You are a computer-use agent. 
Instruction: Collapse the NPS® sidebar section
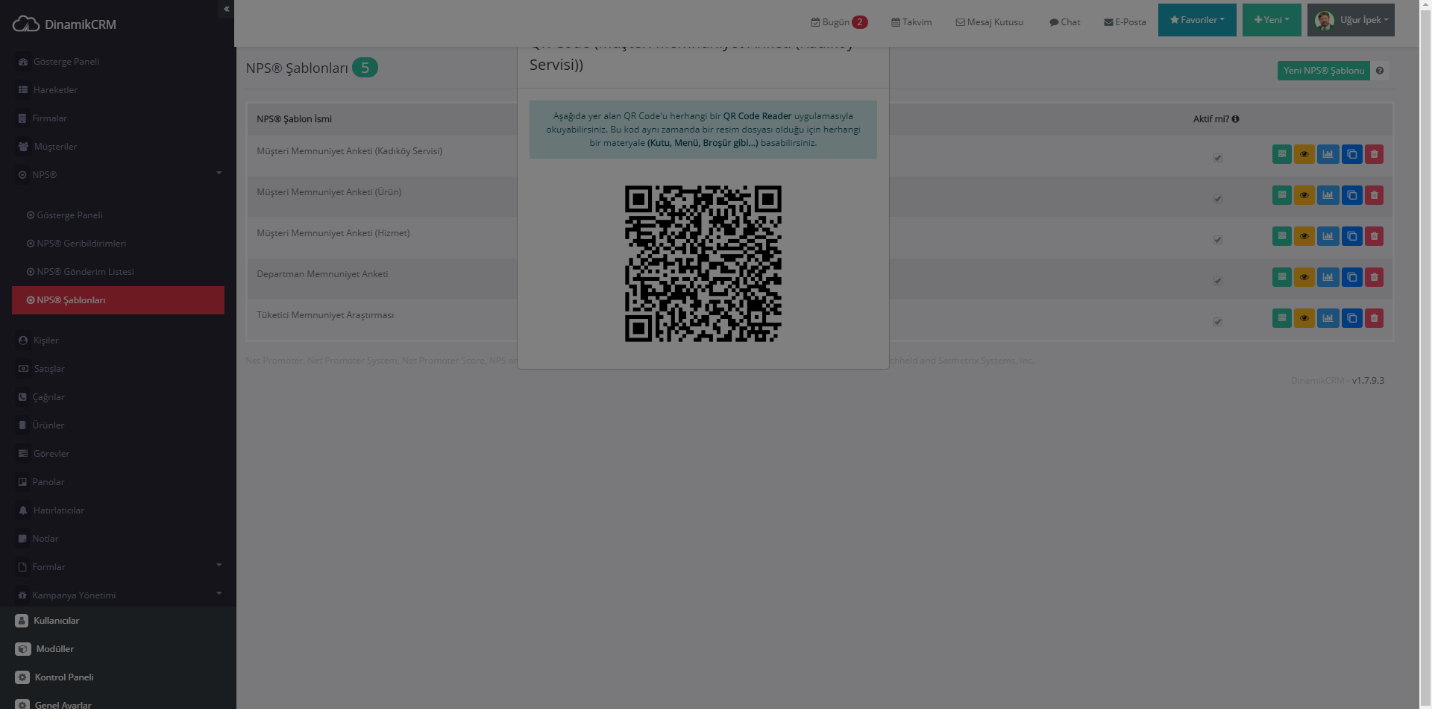coord(219,174)
